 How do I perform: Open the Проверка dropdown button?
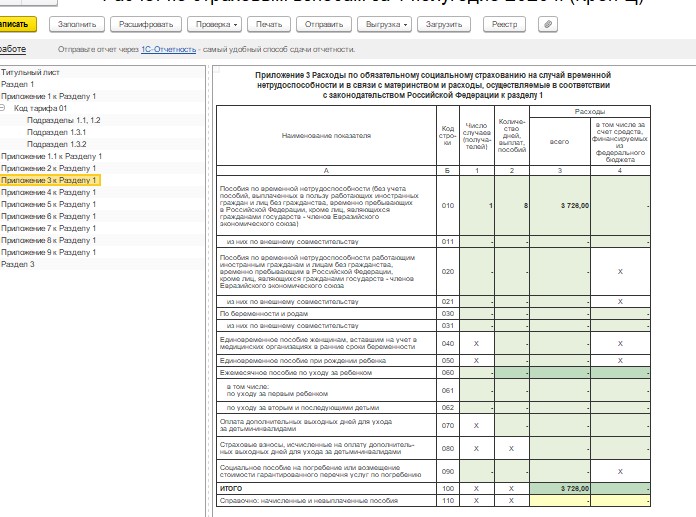pyautogui.click(x=214, y=24)
